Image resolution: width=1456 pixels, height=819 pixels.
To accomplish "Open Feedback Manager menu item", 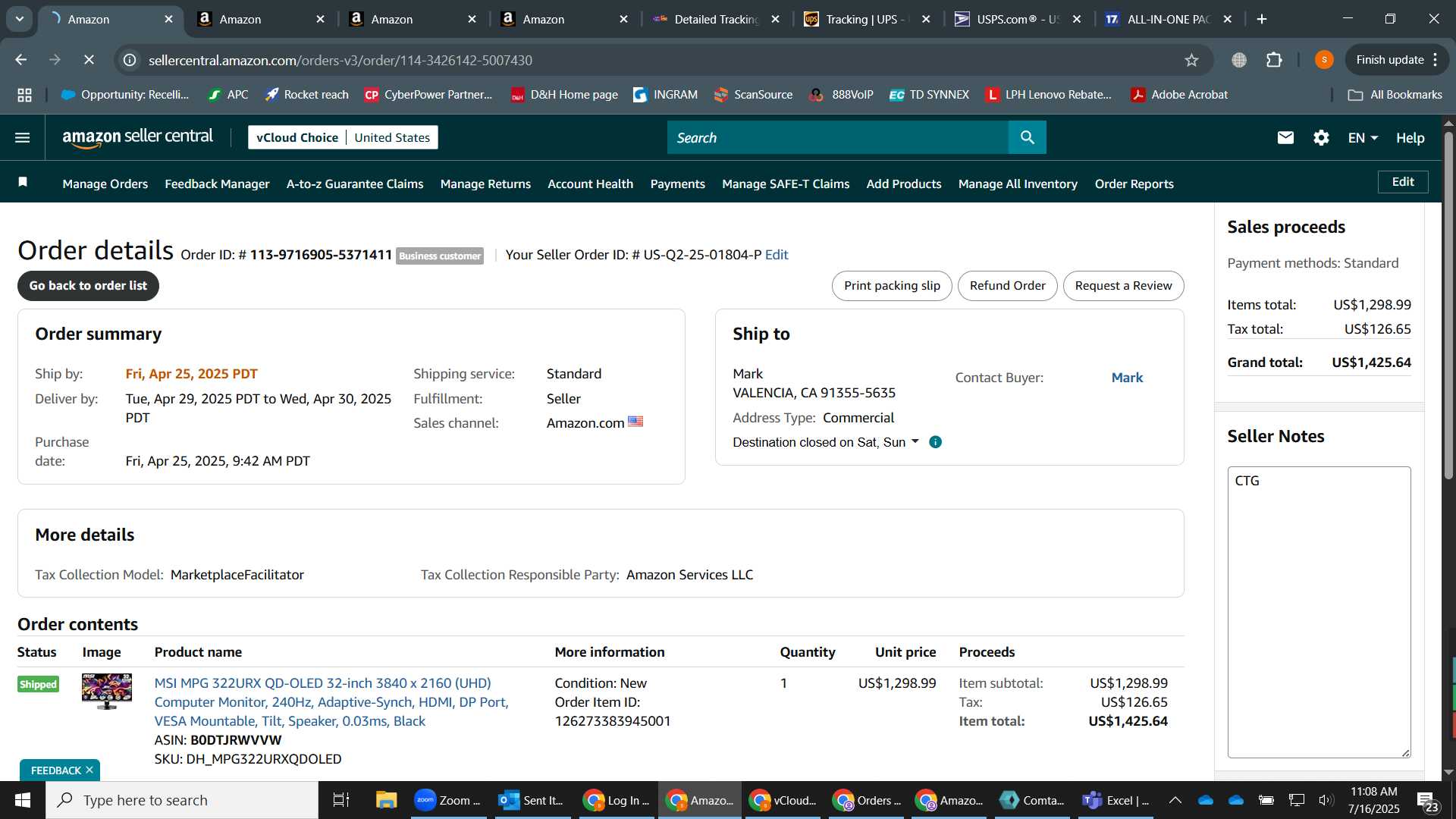I will tap(217, 184).
